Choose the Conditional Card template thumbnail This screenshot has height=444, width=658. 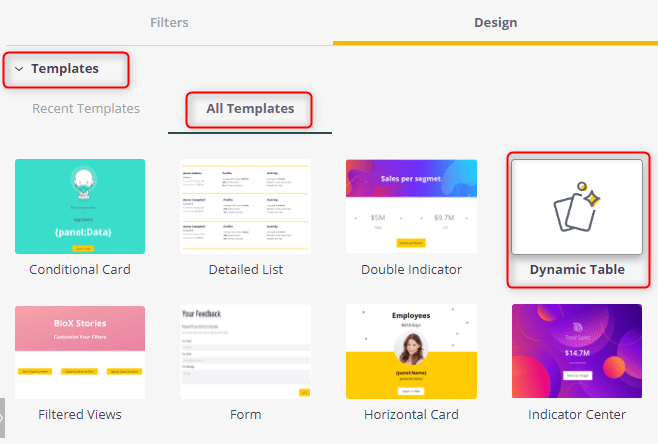80,206
